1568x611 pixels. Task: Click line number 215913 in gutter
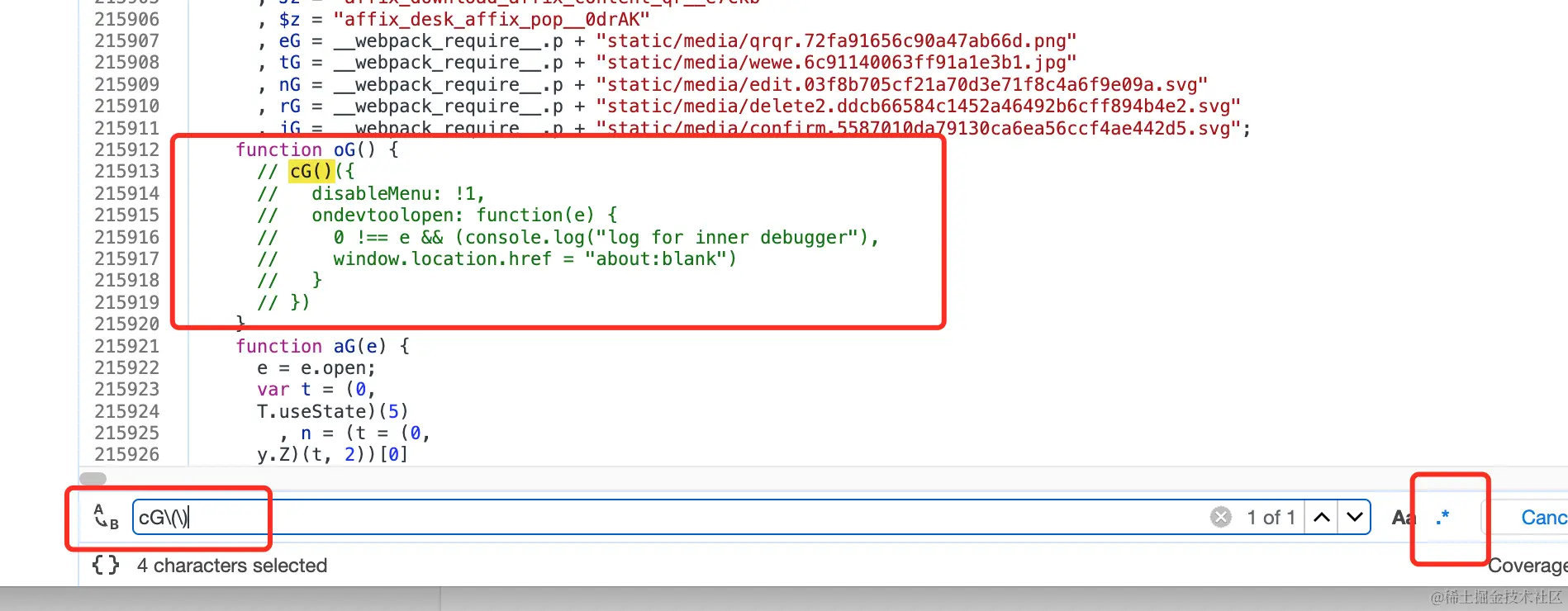(126, 171)
